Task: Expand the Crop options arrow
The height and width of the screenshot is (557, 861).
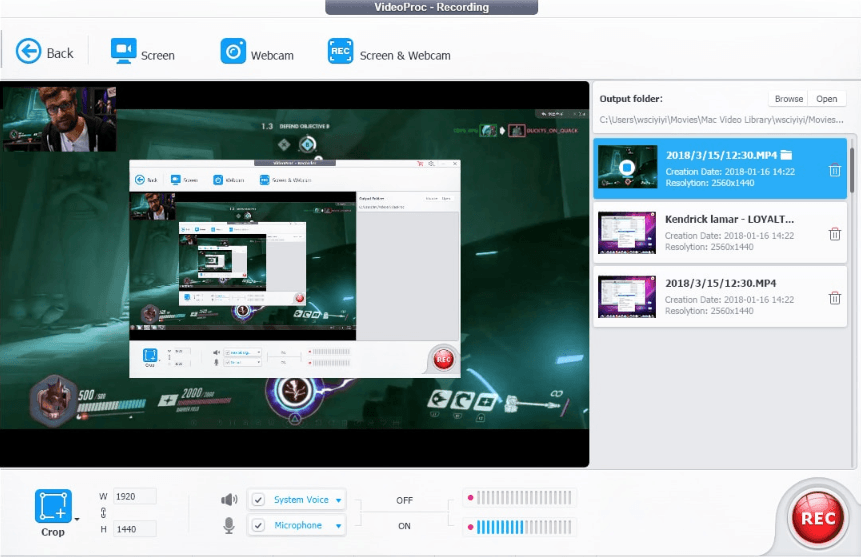Action: (76, 519)
